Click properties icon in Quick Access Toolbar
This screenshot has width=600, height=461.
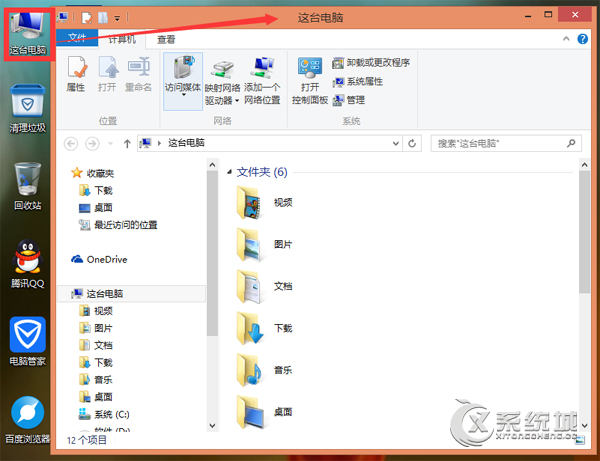[87, 18]
